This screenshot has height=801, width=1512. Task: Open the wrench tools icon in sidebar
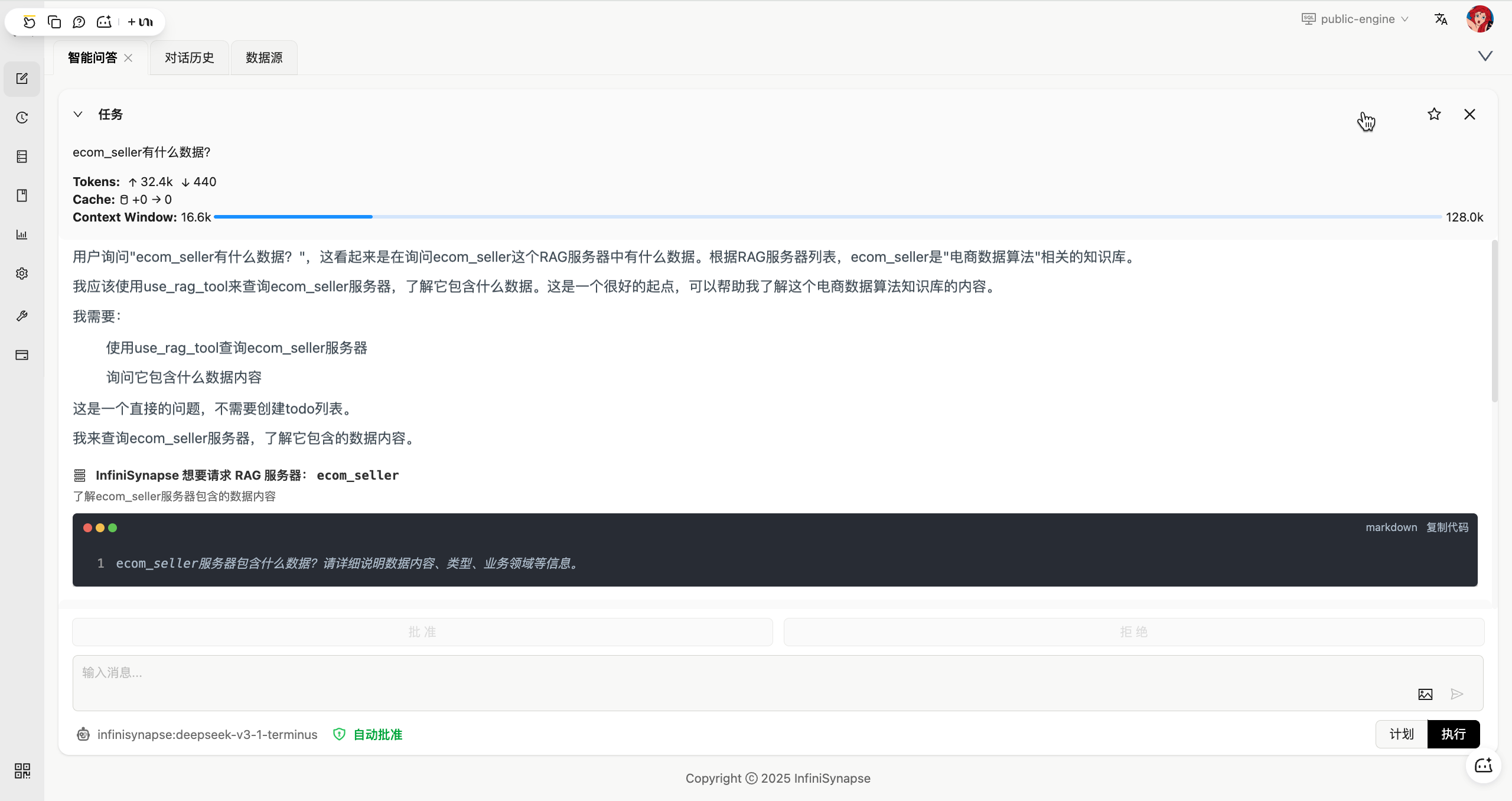click(22, 316)
